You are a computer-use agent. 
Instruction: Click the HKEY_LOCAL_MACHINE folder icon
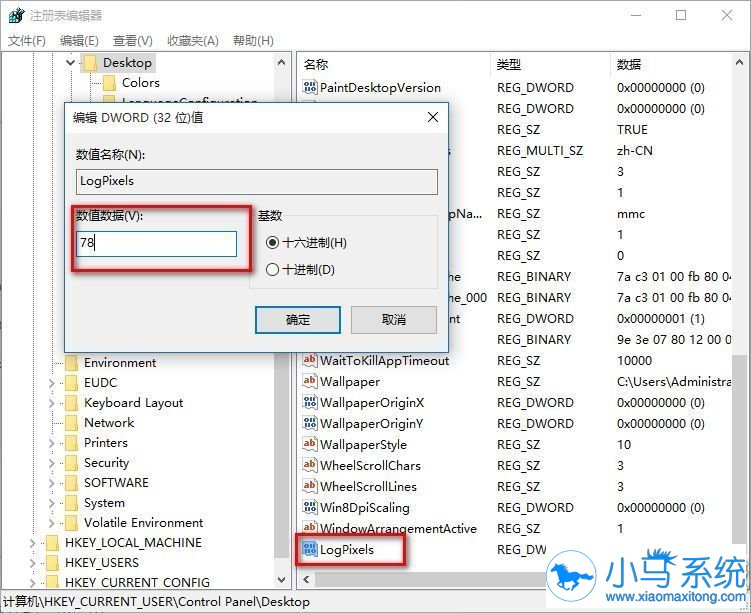52,543
